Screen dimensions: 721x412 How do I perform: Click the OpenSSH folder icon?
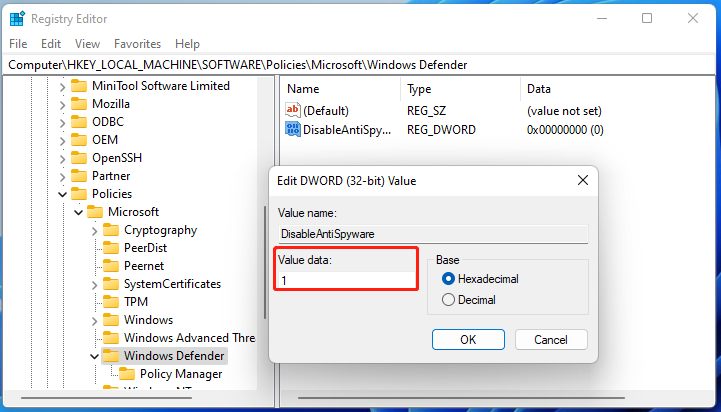click(79, 158)
